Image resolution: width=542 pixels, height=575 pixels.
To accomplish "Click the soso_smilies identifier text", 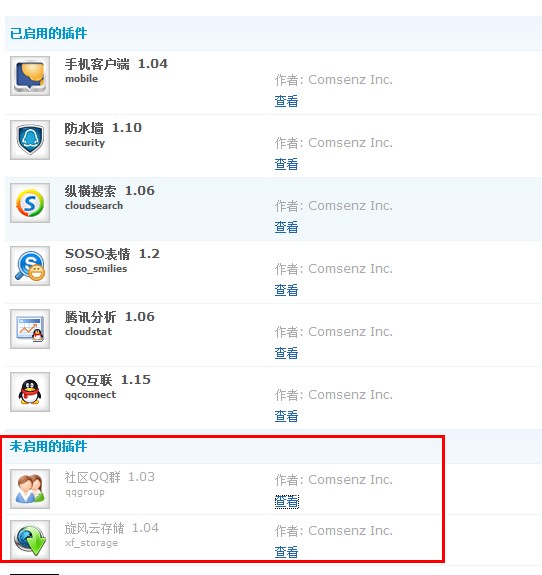I will [96, 269].
